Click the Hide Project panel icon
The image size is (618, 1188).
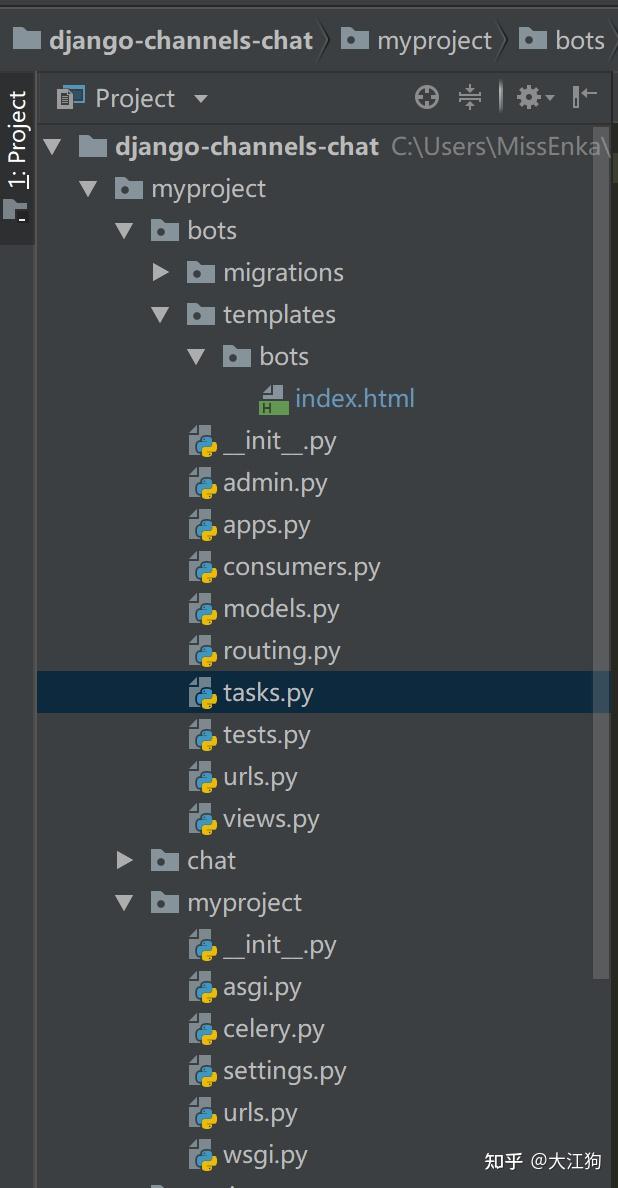tap(585, 97)
